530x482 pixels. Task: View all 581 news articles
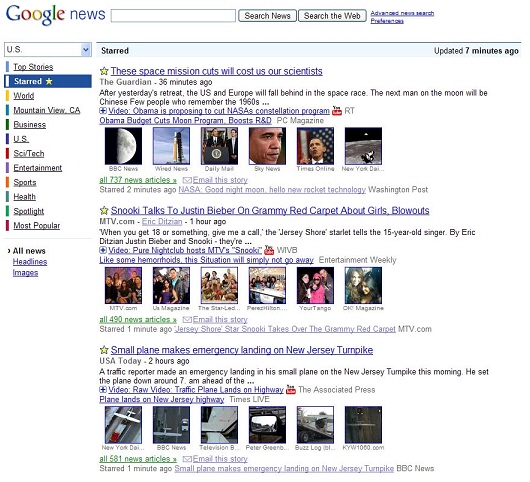click(x=138, y=459)
